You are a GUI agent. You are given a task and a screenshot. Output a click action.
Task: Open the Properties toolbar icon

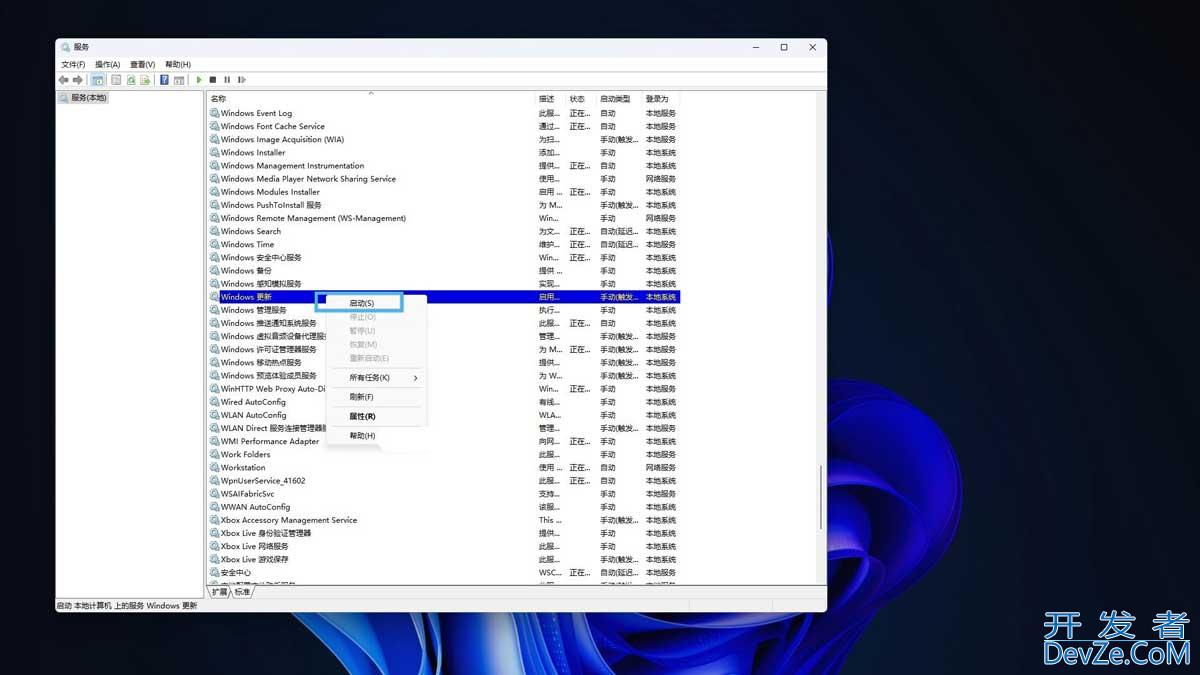tap(116, 80)
